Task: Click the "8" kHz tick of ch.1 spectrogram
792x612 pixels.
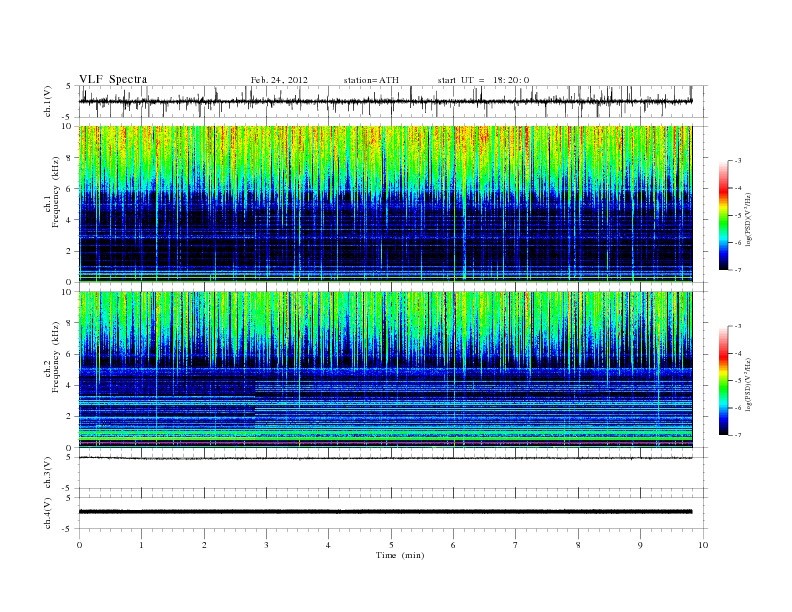Action: tap(70, 158)
